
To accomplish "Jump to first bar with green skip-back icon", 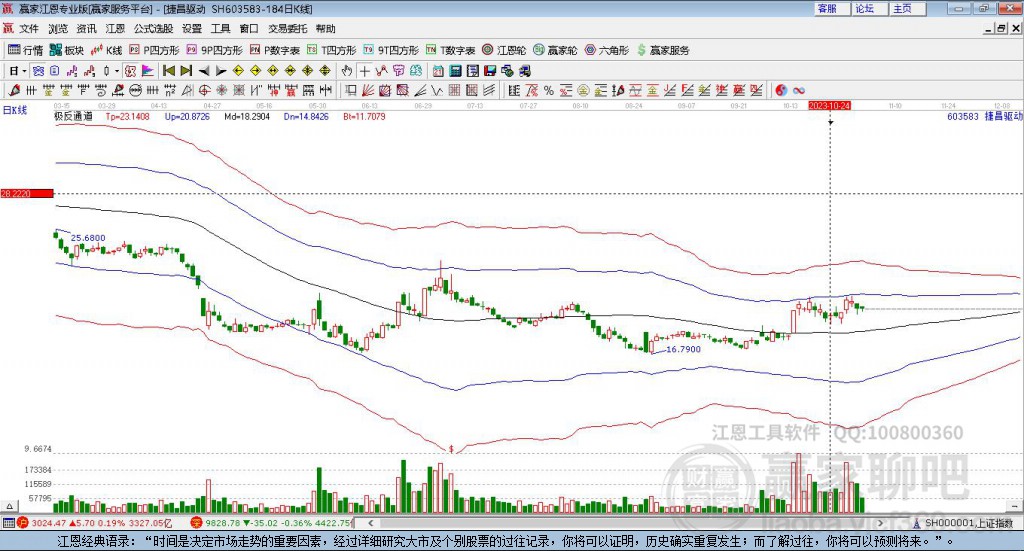I will (168, 71).
